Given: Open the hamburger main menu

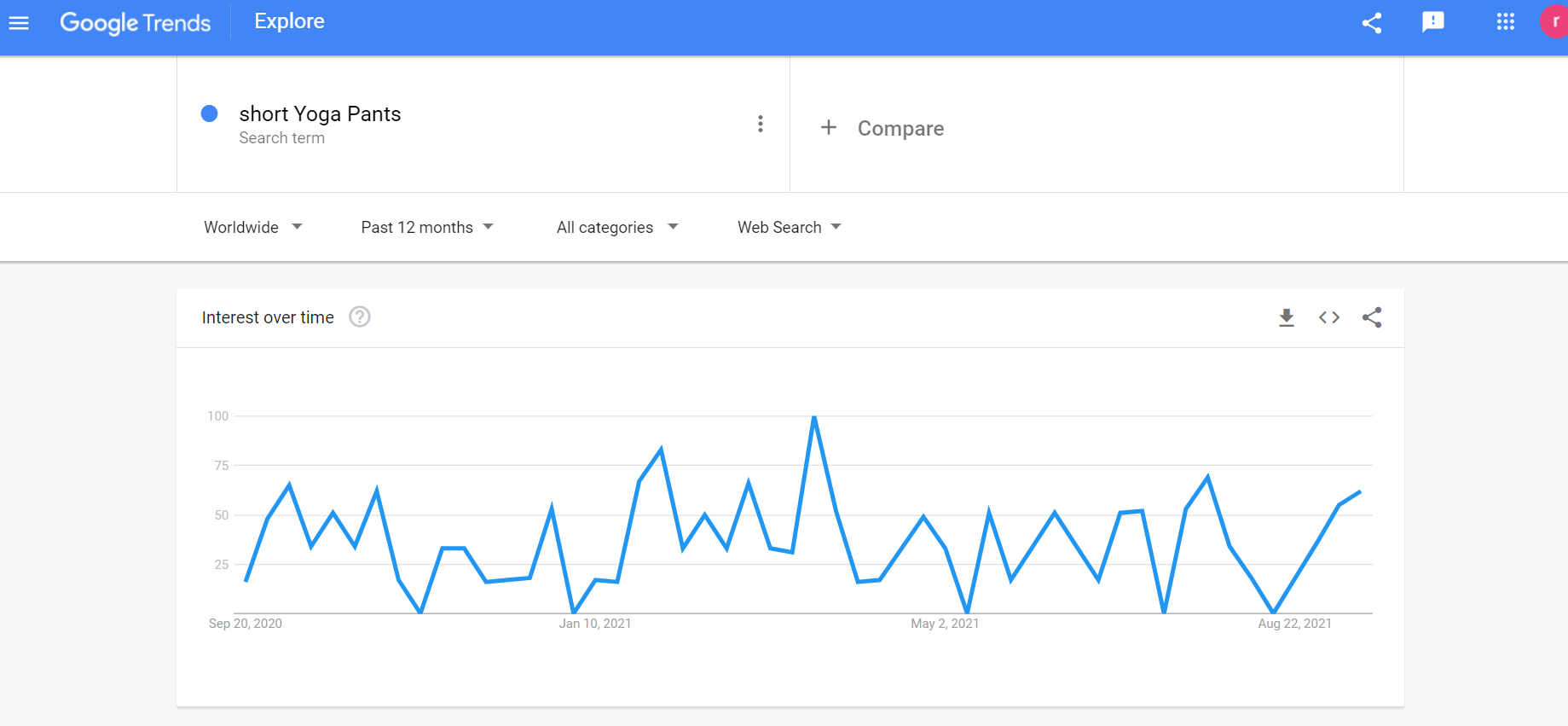Looking at the screenshot, I should click(x=19, y=23).
